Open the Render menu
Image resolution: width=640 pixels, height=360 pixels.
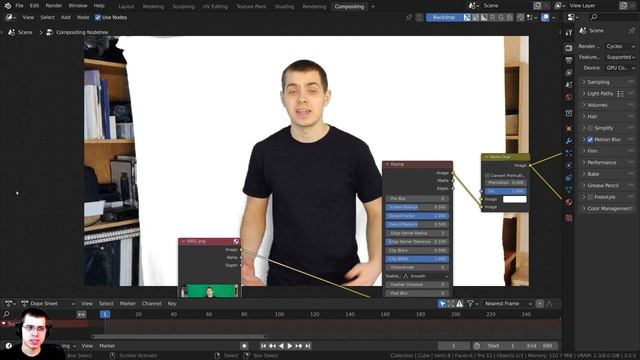(54, 6)
